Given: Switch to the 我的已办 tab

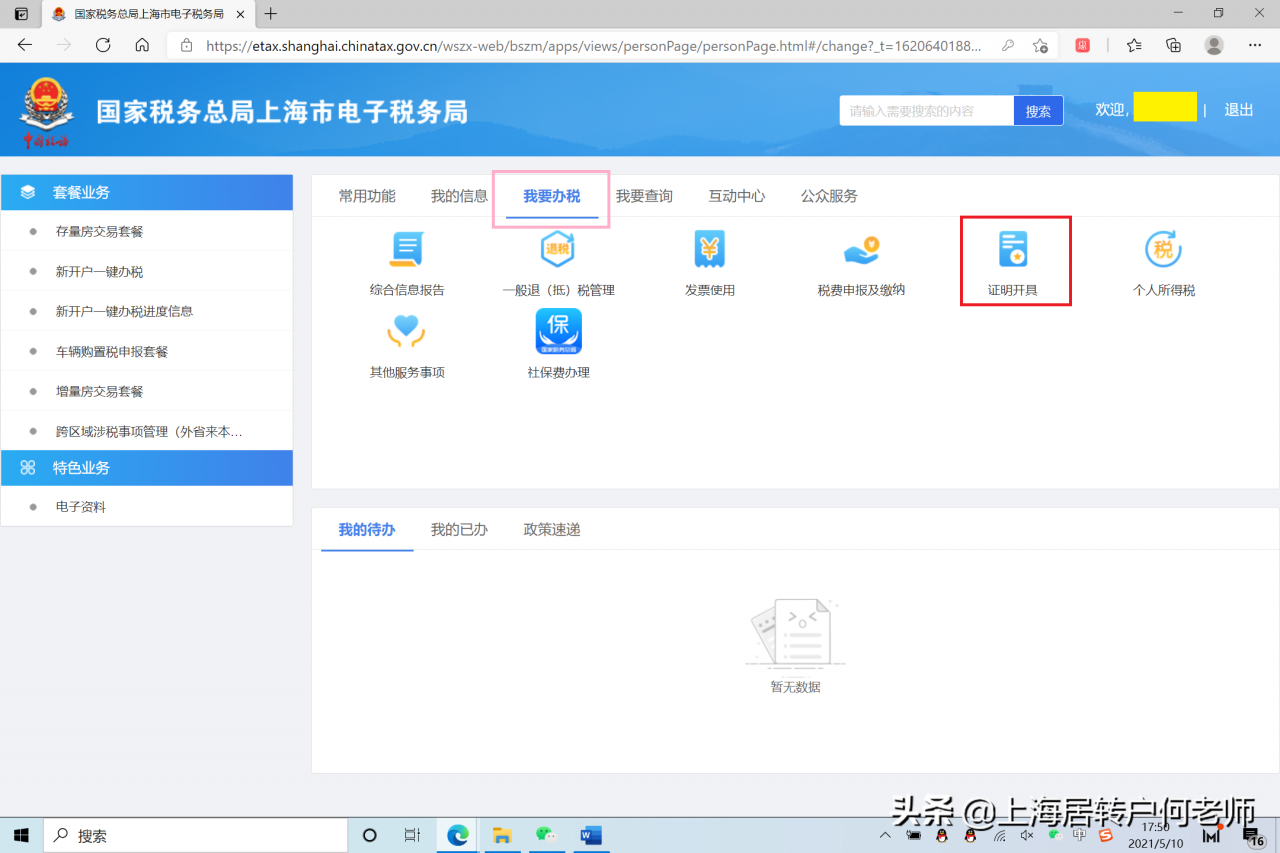Looking at the screenshot, I should point(459,529).
